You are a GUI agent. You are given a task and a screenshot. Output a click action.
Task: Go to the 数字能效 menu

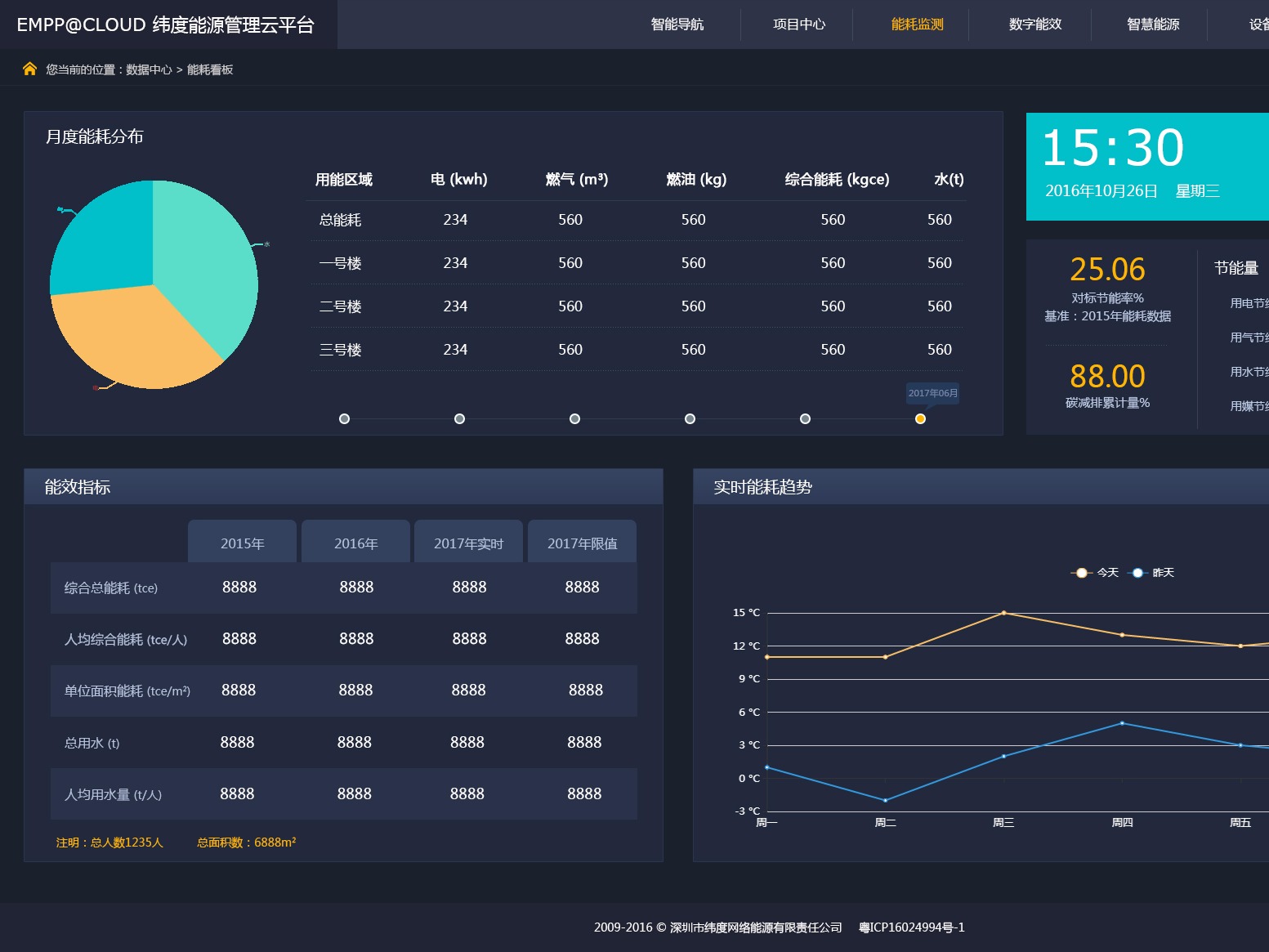[x=1035, y=25]
